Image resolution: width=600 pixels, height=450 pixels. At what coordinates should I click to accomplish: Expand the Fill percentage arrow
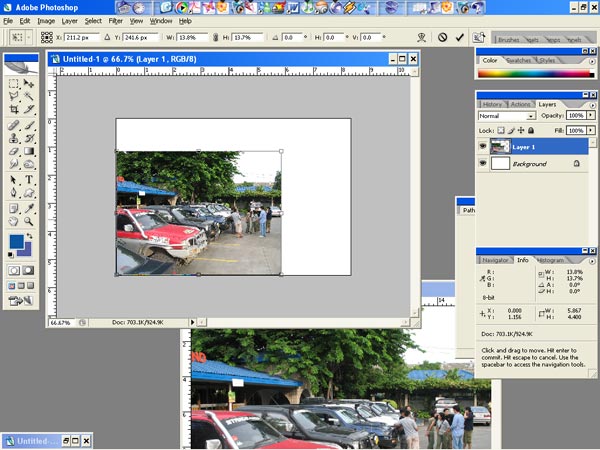[x=589, y=131]
